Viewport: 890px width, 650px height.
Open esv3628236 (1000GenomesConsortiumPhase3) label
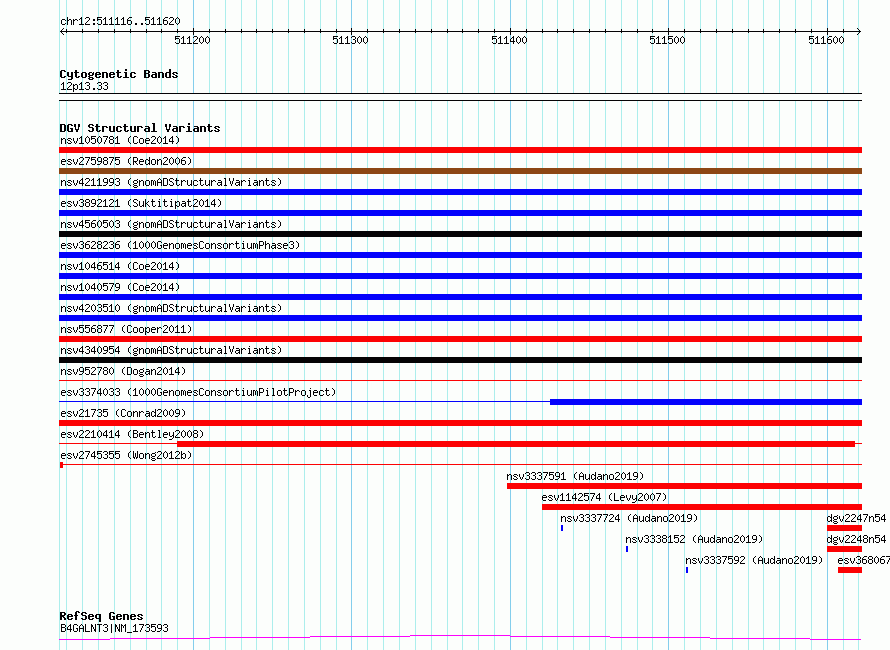click(180, 245)
